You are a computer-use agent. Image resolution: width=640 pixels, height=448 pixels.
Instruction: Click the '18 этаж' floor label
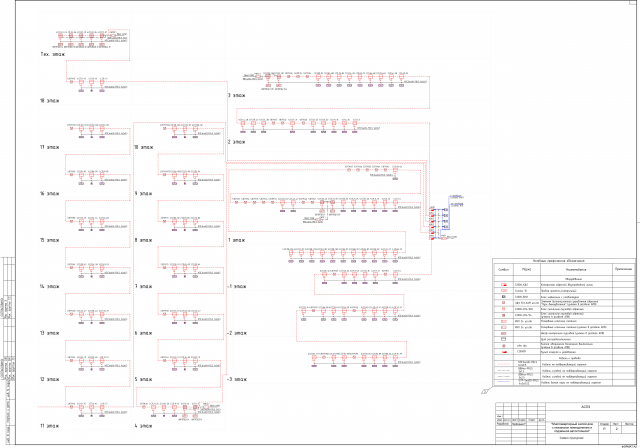point(49,101)
